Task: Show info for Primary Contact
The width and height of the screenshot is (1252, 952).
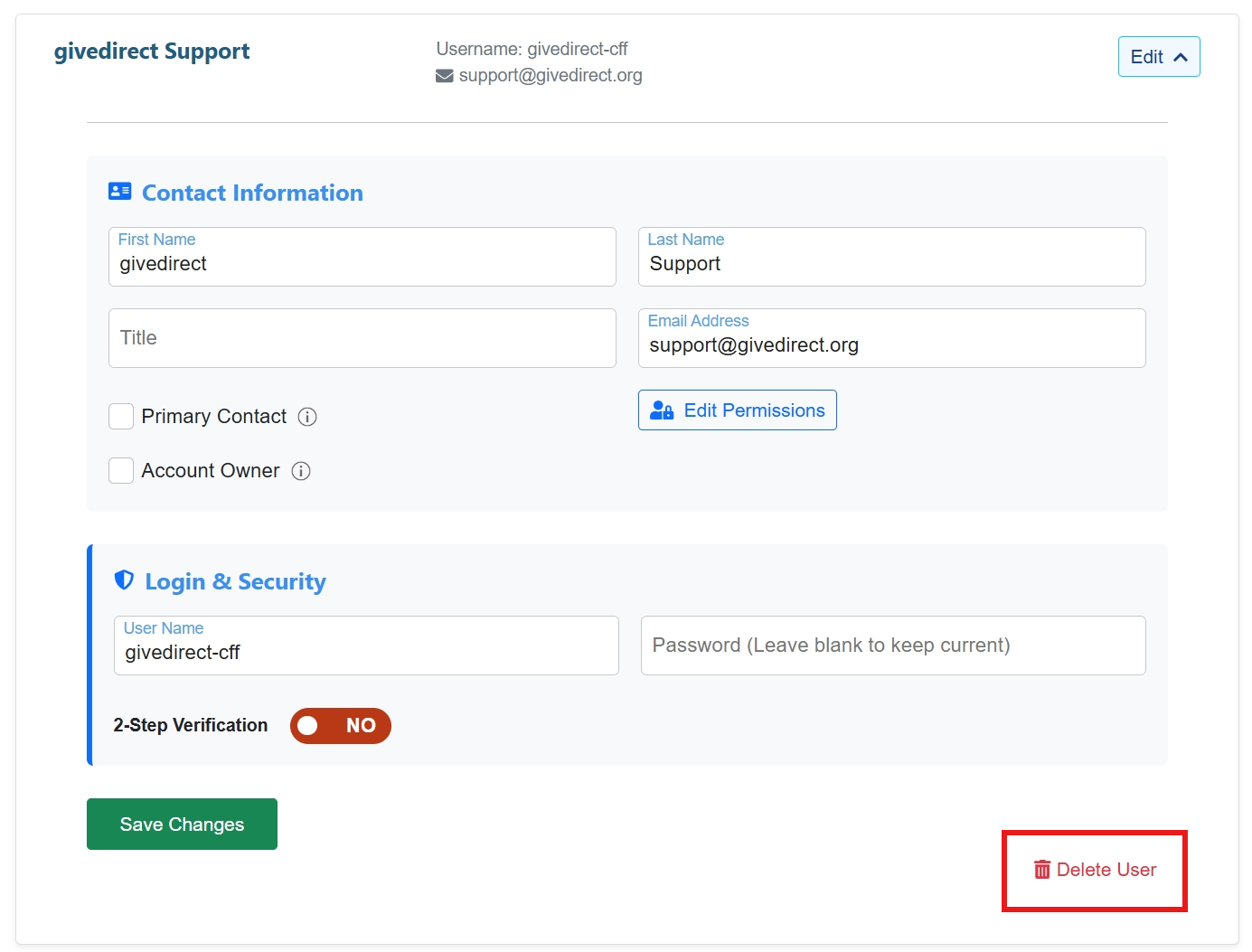Action: click(x=307, y=417)
